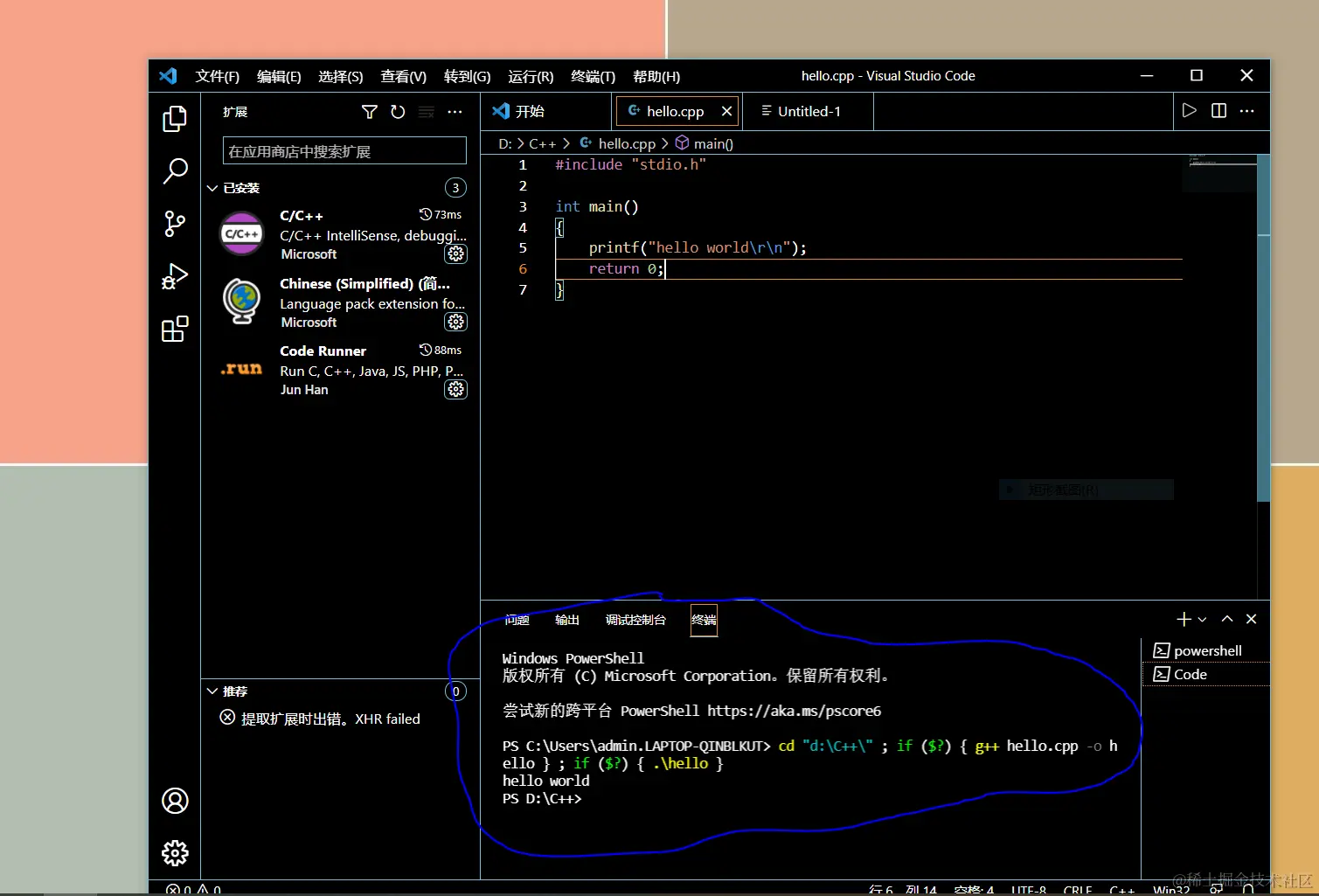Open the 转到(G) menu
This screenshot has height=896, width=1319.
click(467, 76)
